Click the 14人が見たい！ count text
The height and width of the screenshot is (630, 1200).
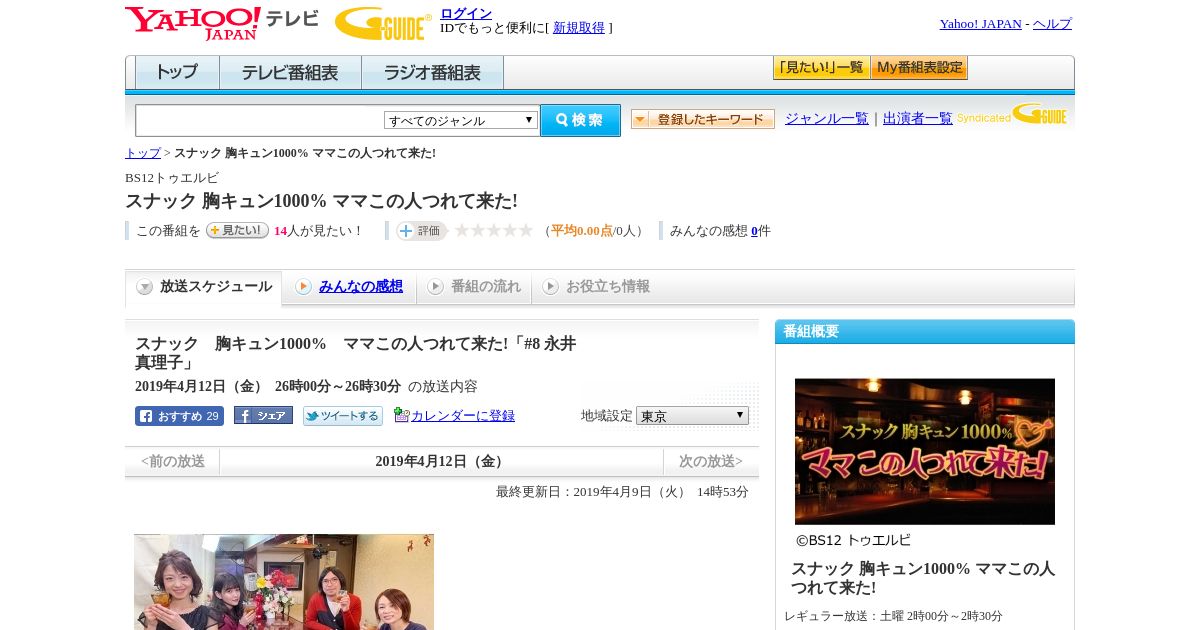click(318, 231)
